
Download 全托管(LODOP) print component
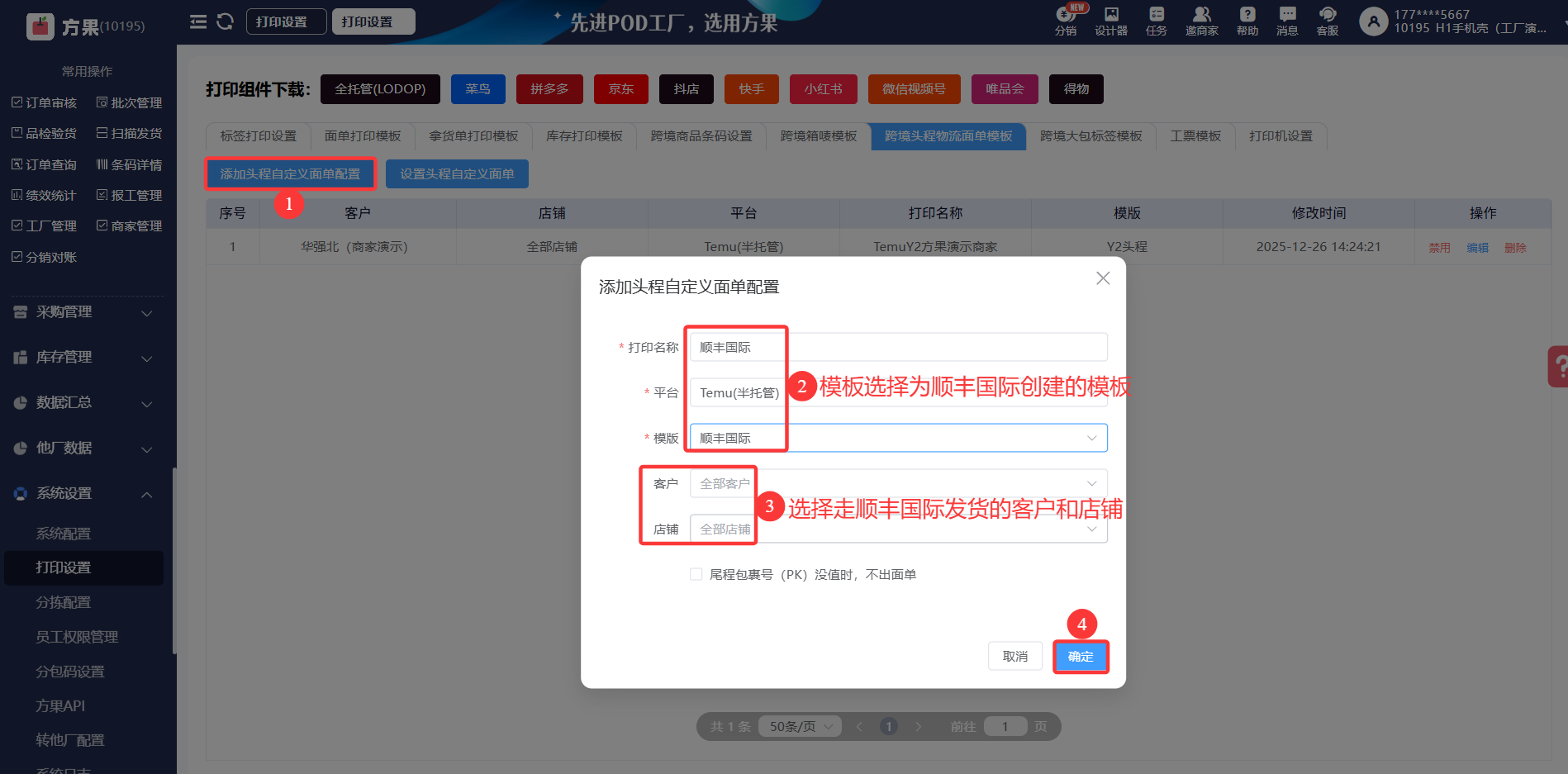380,89
